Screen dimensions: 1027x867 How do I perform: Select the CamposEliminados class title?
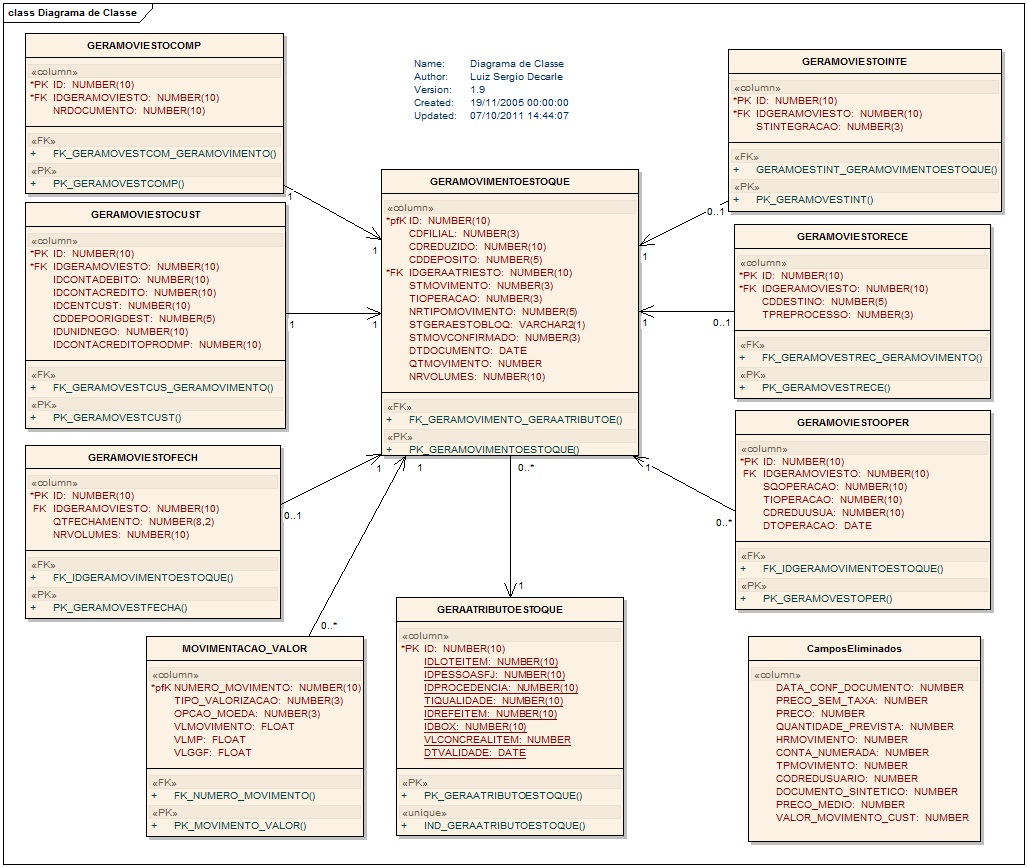(x=854, y=648)
